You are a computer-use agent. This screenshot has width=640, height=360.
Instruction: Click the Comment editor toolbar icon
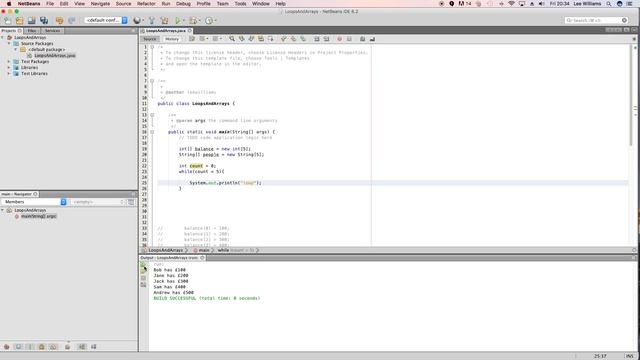click(362, 39)
